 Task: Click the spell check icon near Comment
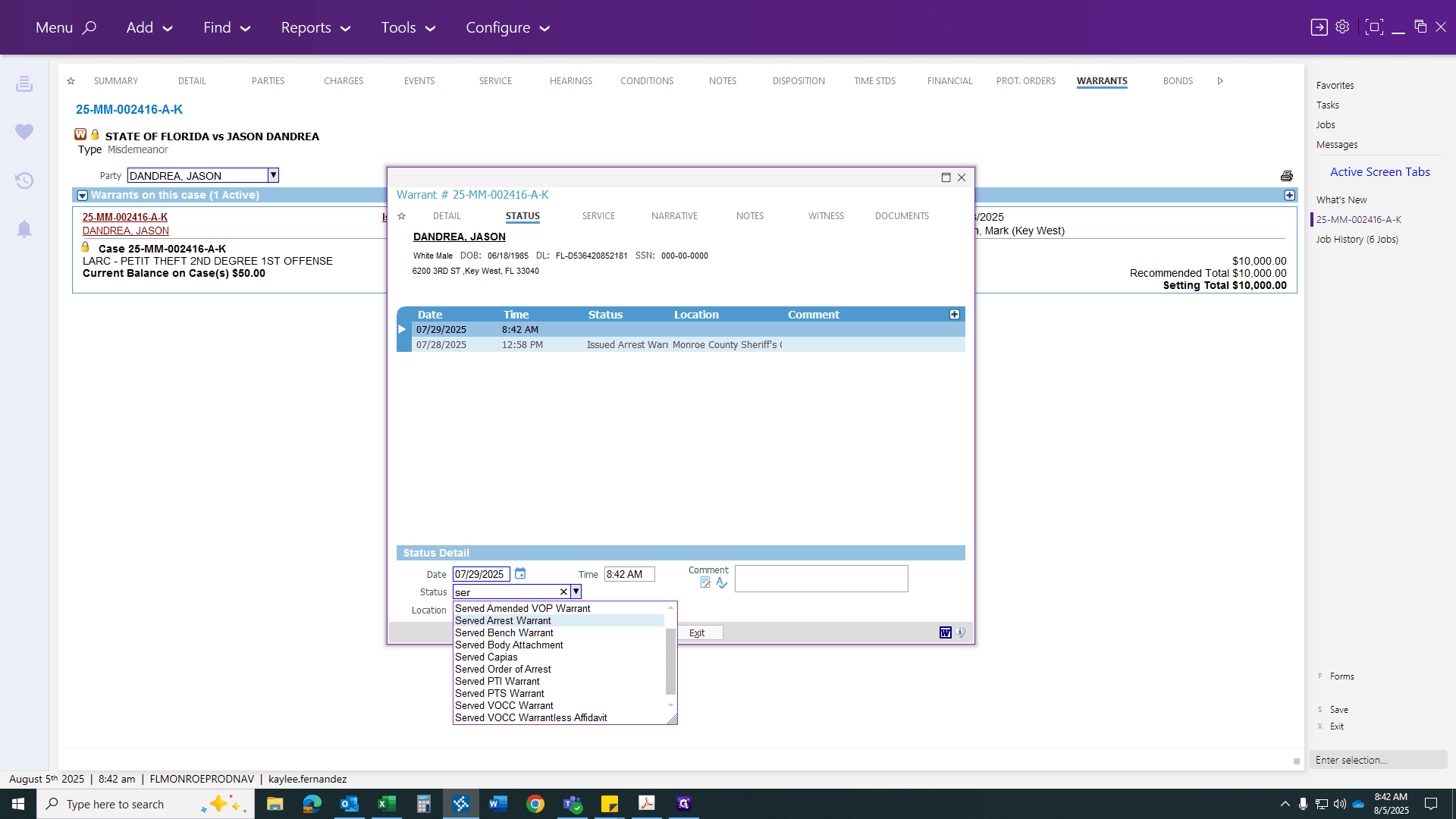pyautogui.click(x=722, y=583)
